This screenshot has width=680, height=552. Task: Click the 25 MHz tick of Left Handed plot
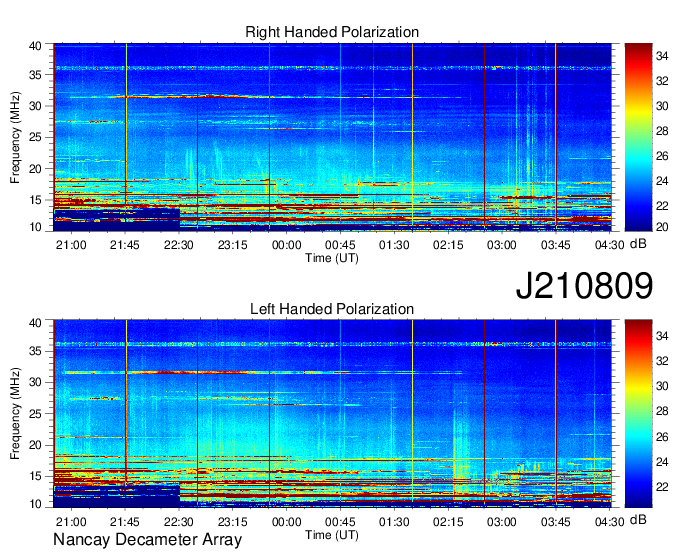35,413
